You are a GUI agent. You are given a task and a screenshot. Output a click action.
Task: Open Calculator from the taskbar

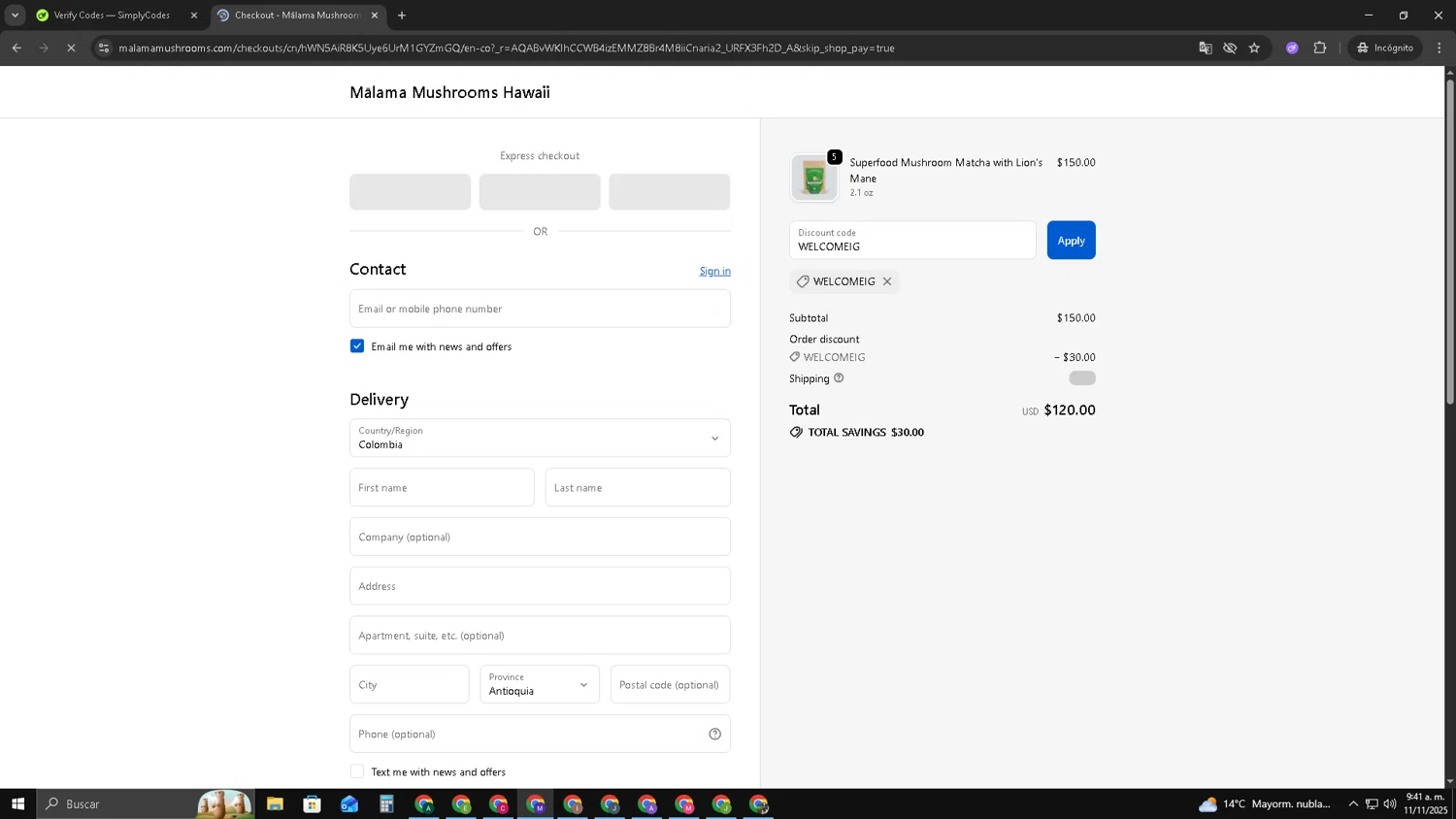coord(386,803)
